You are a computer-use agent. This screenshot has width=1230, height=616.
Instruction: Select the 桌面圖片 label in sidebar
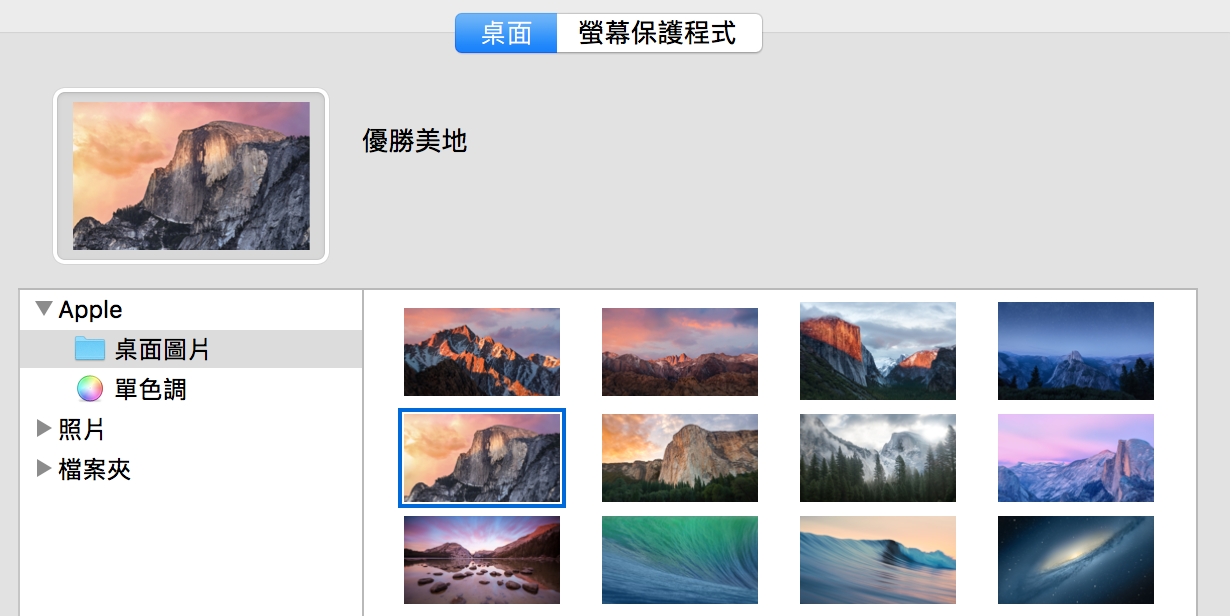coord(162,350)
